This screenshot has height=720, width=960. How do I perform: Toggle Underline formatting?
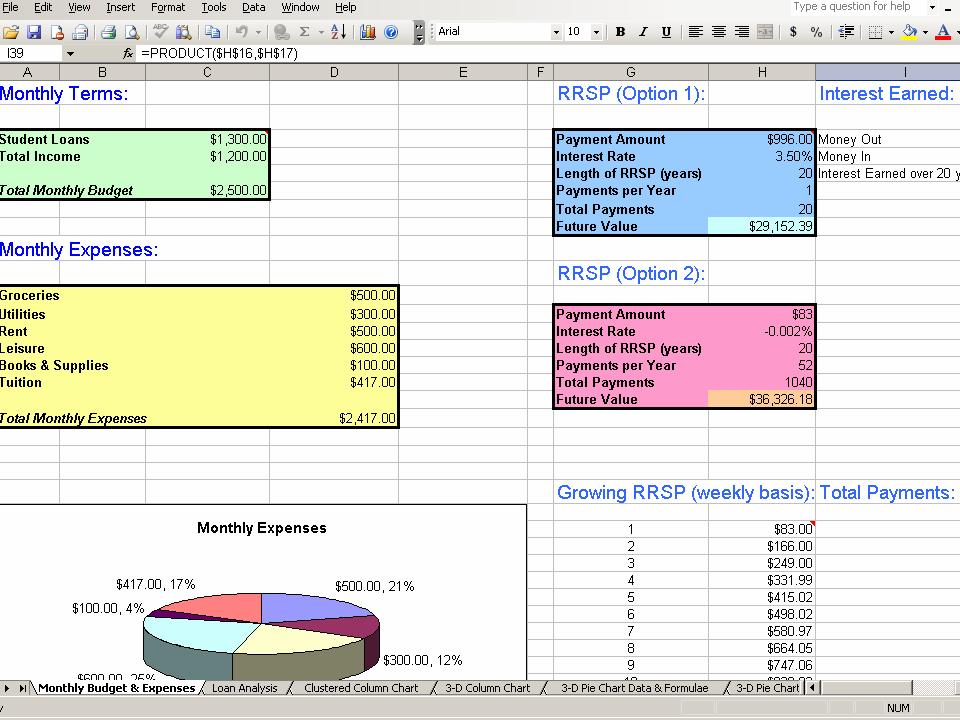666,32
